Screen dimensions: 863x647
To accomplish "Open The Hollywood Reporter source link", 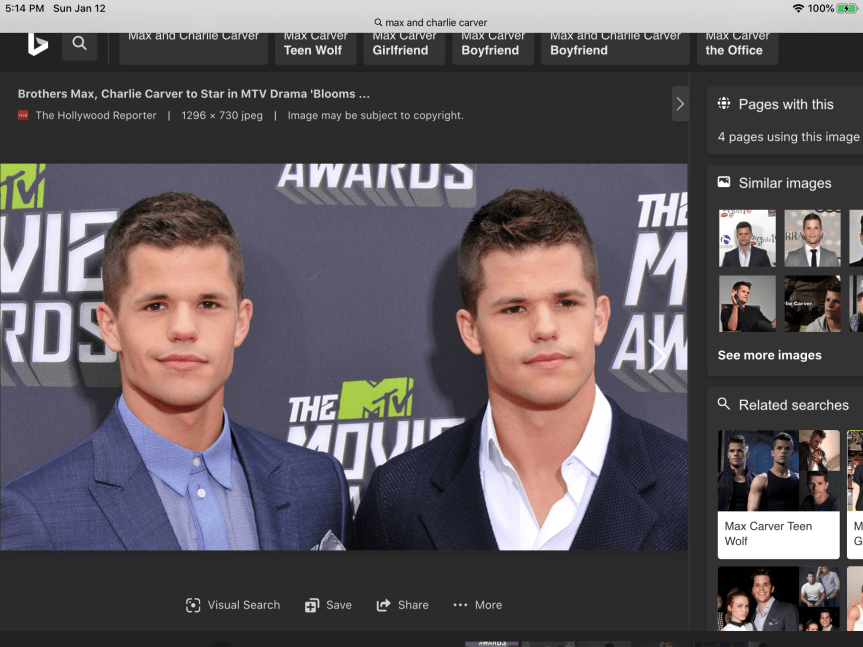I will point(96,115).
